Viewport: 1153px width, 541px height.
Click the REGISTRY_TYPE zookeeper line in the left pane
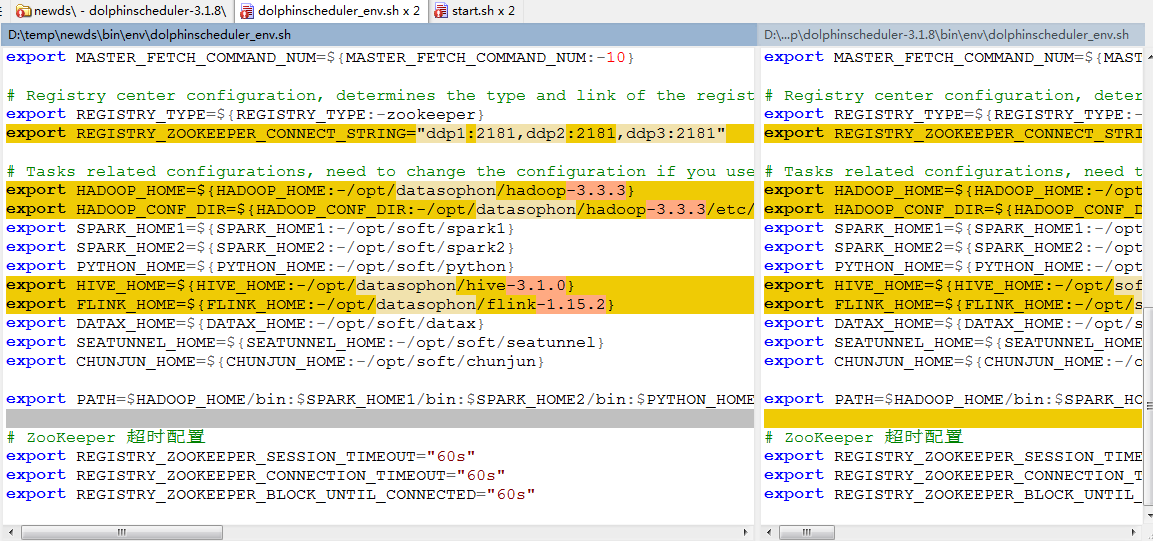pos(246,115)
